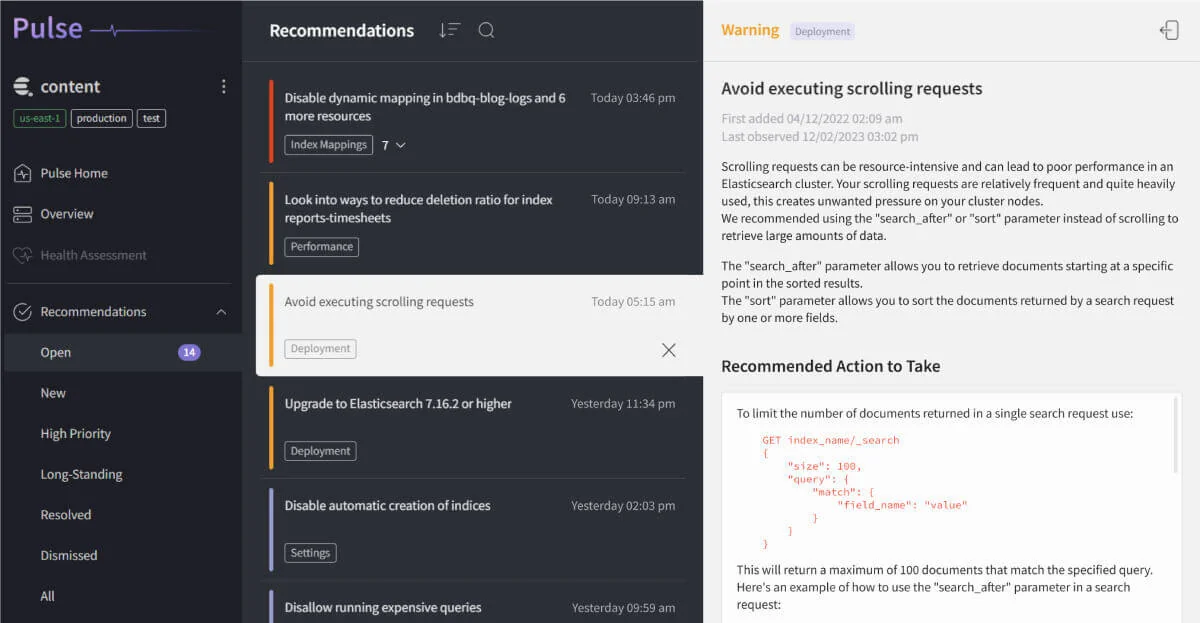Viewport: 1200px width, 623px height.
Task: Click the Pulse Home icon
Action: pos(22,174)
